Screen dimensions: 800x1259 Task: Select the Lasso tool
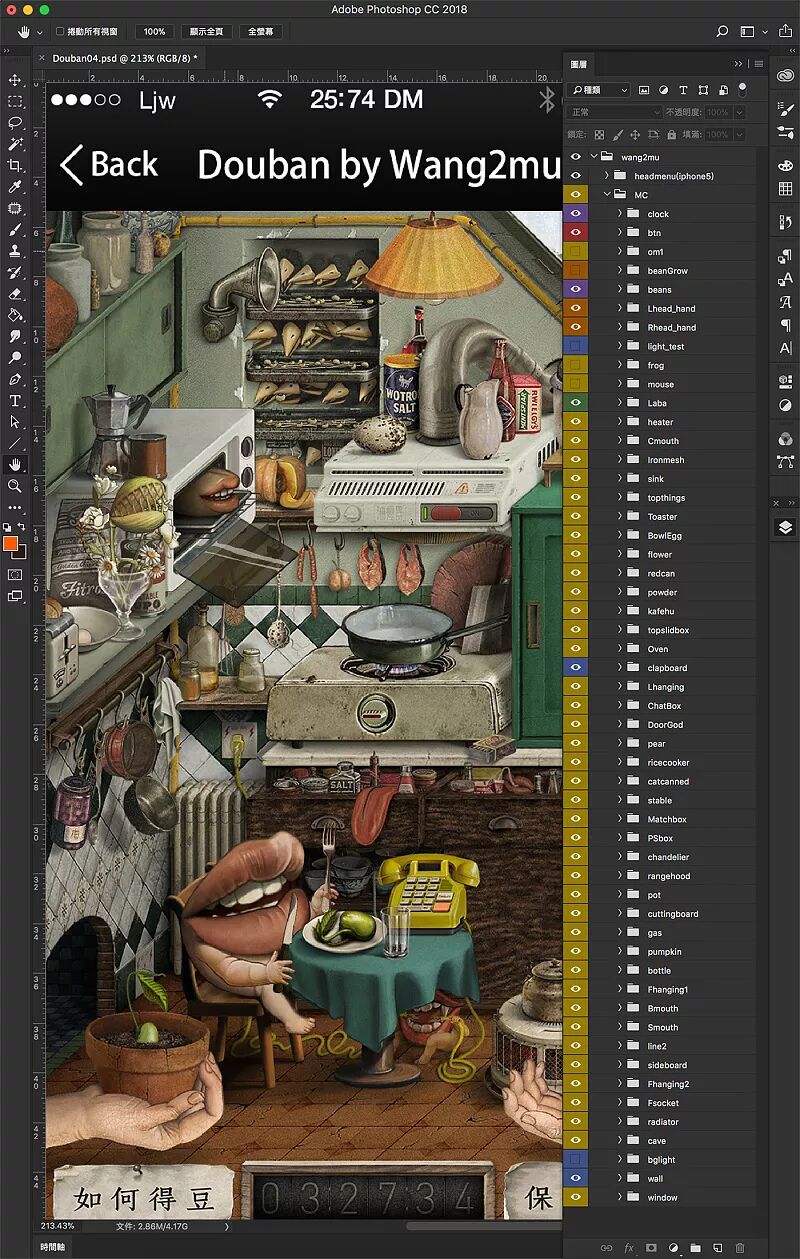pyautogui.click(x=14, y=123)
